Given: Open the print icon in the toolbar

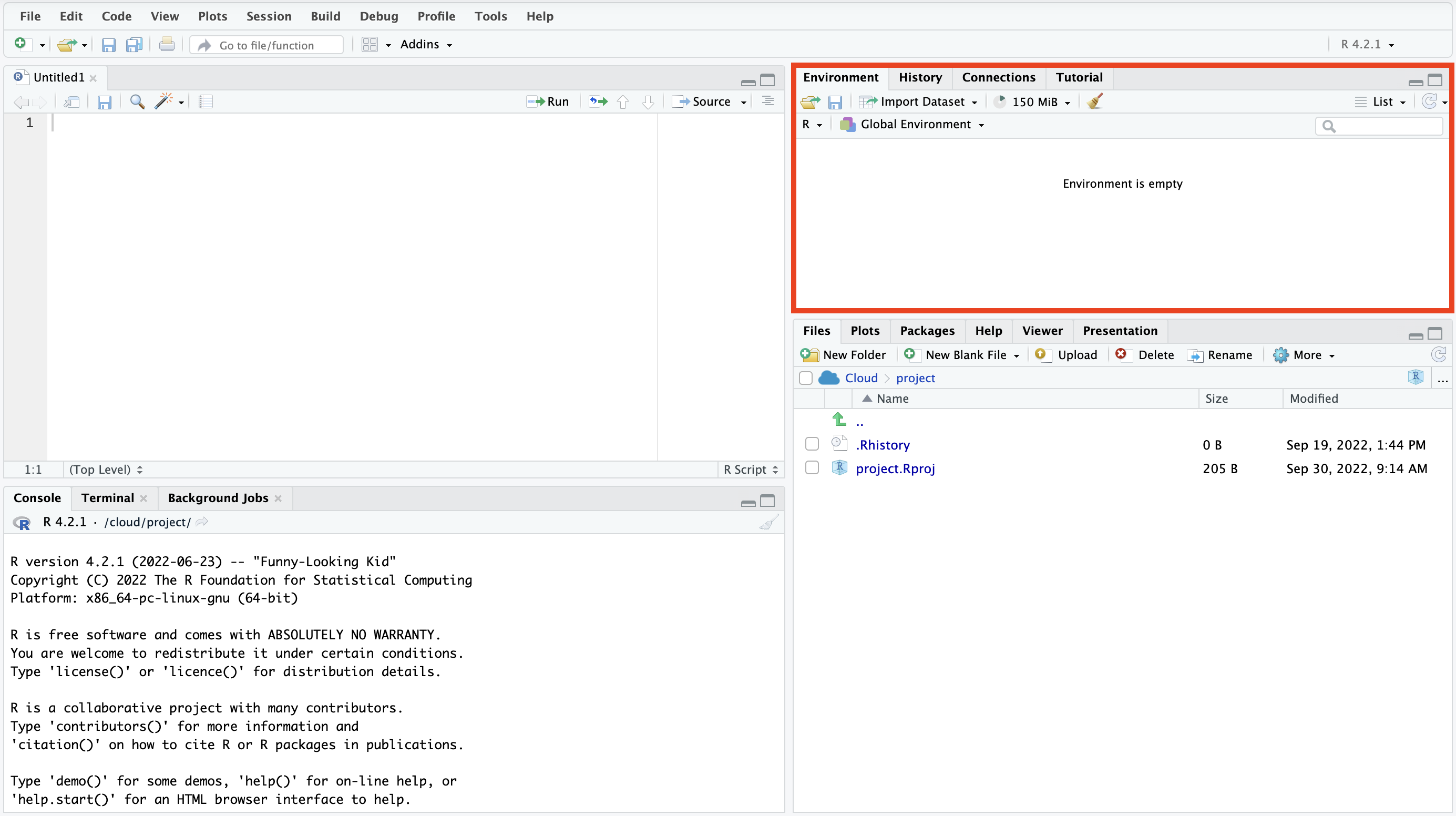Looking at the screenshot, I should pyautogui.click(x=167, y=44).
